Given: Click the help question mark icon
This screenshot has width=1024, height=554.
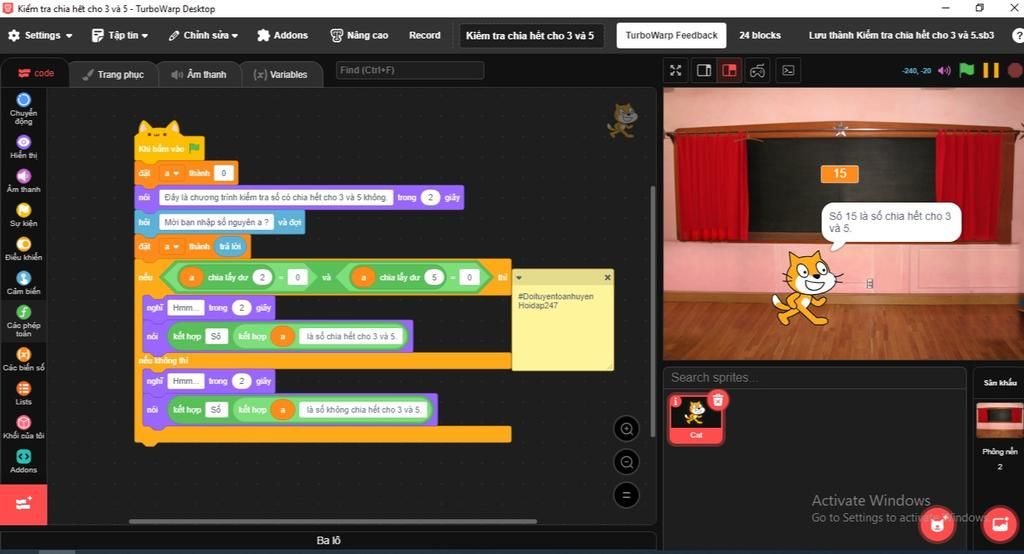Looking at the screenshot, I should (1017, 35).
